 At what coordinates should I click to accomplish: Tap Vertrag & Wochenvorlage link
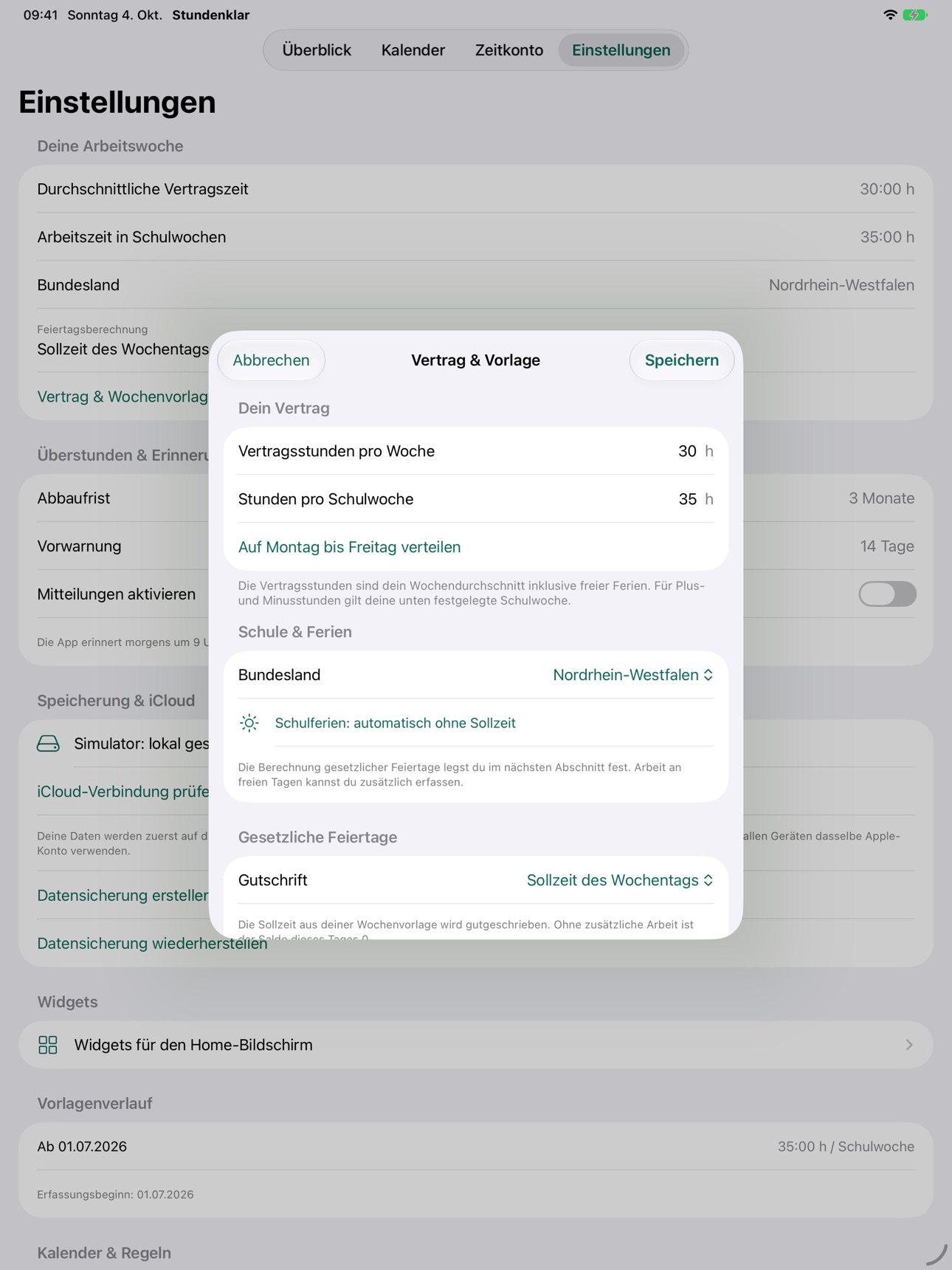coord(123,397)
